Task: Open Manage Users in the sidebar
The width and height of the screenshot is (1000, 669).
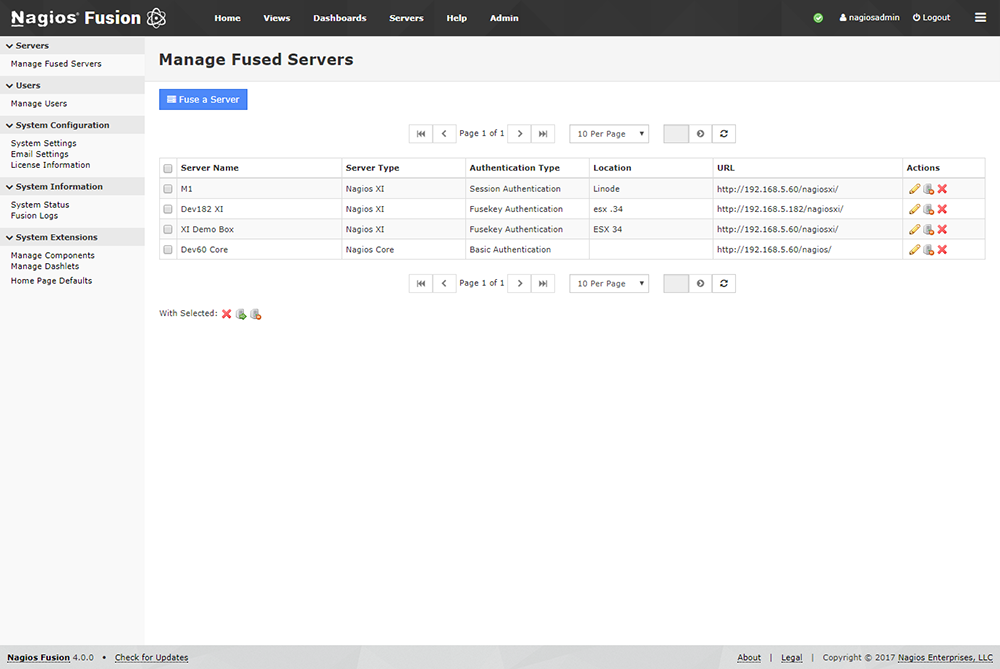Action: (x=39, y=103)
